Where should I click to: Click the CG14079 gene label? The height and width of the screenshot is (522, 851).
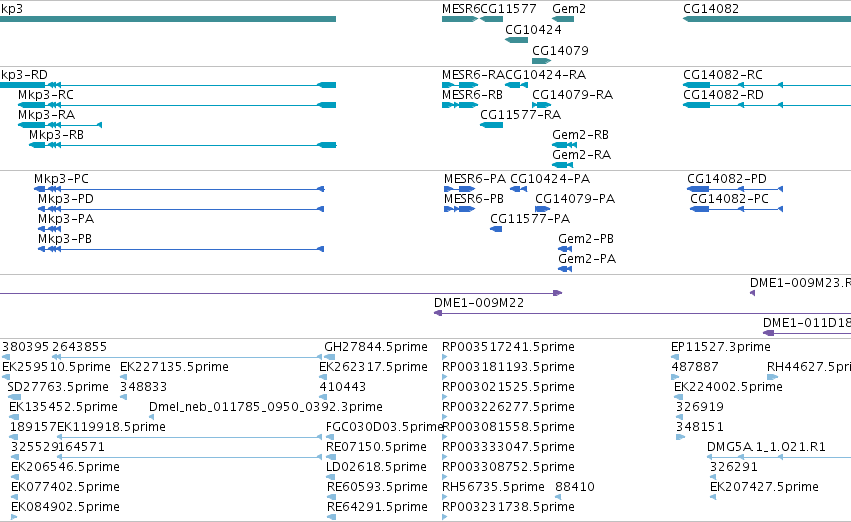click(x=560, y=50)
